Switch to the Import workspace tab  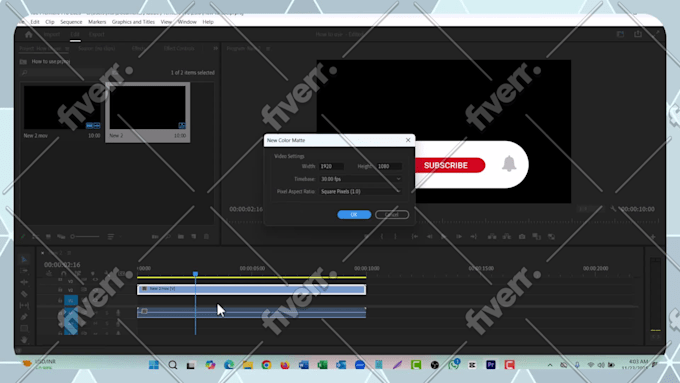[x=52, y=34]
